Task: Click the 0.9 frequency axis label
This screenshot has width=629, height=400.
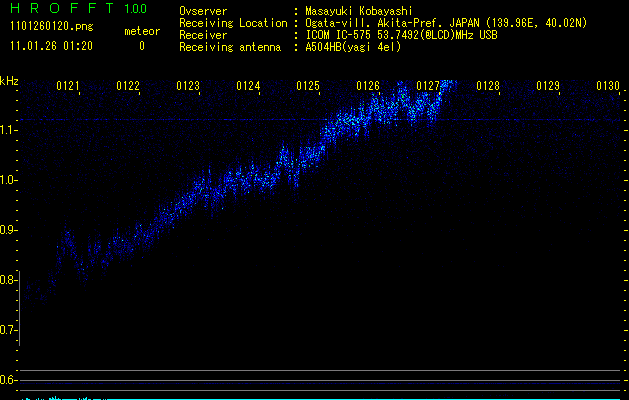Action: (8, 230)
